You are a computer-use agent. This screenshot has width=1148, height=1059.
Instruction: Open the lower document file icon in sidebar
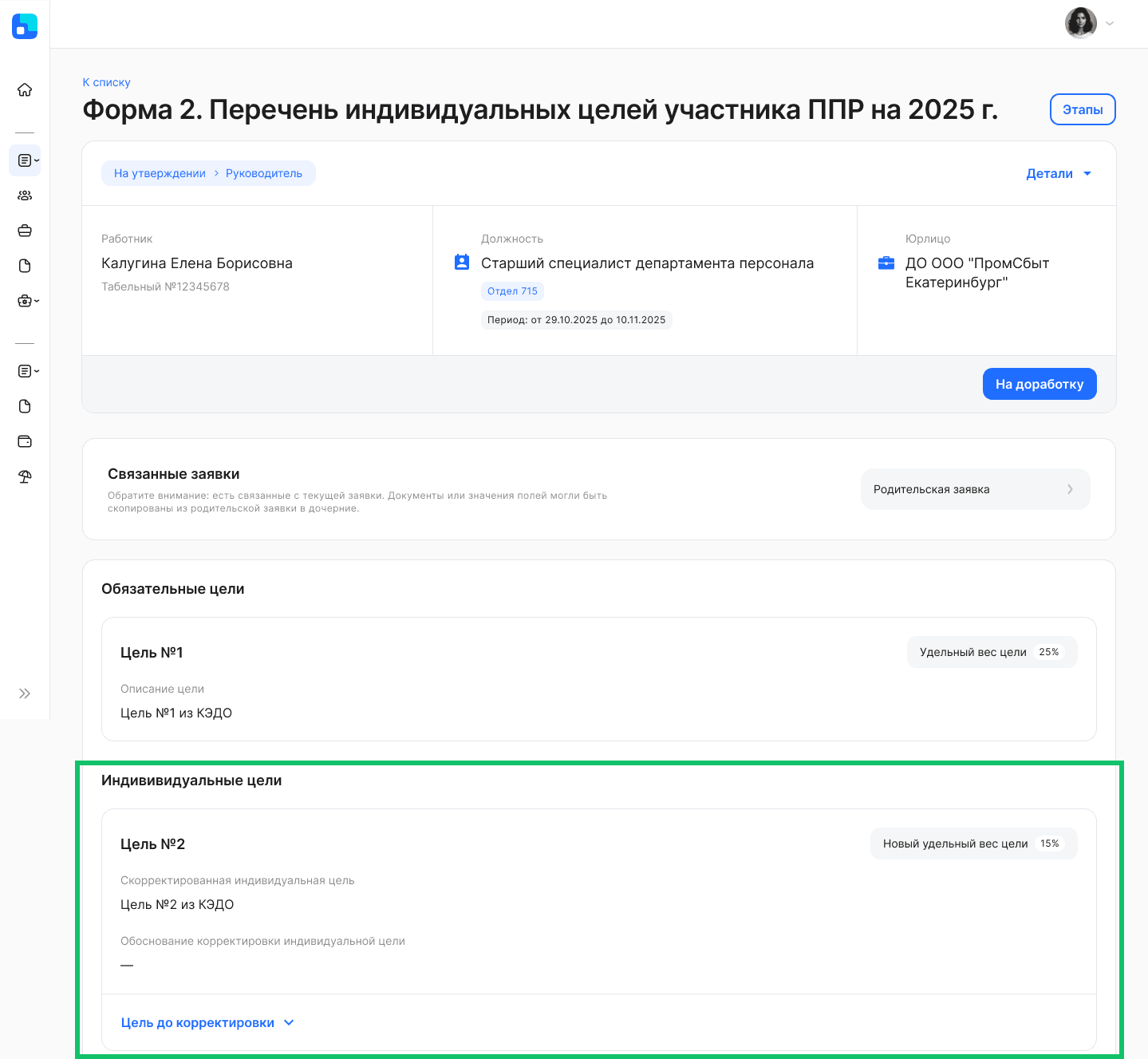(25, 406)
